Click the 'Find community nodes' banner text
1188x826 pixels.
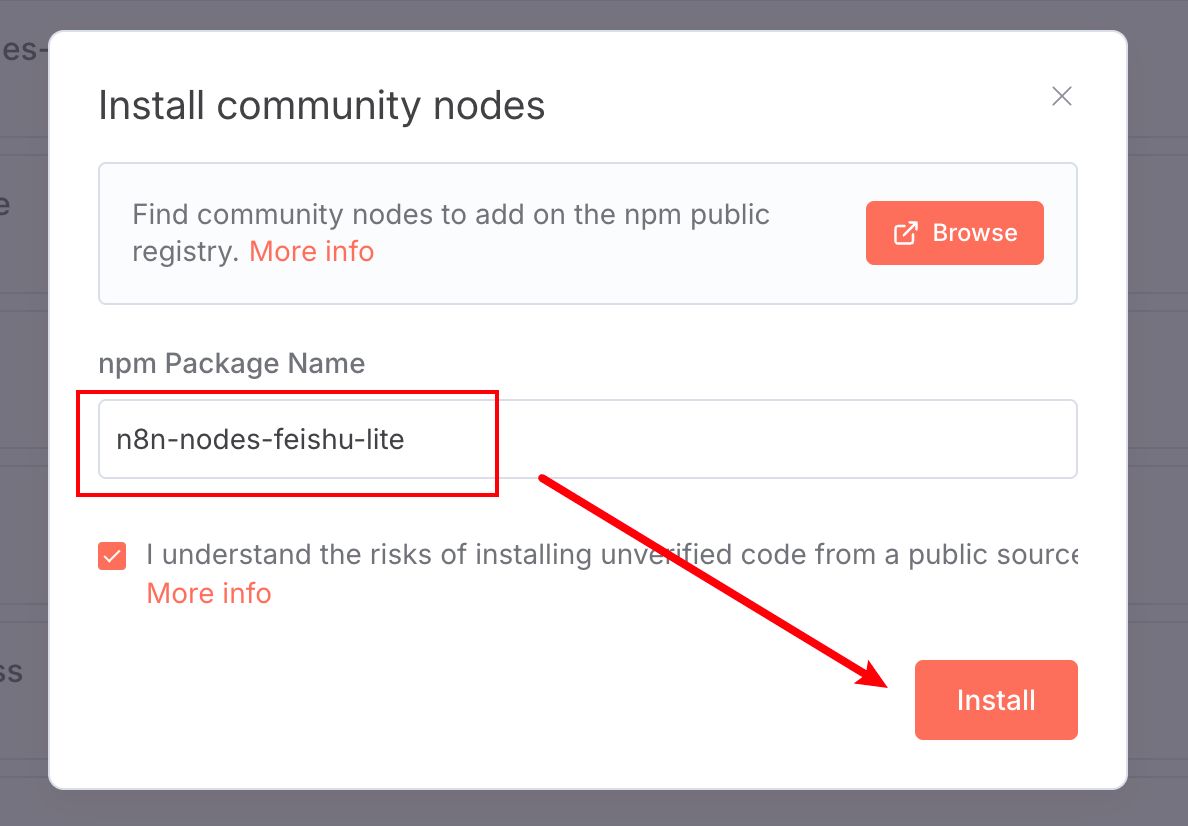coord(450,215)
